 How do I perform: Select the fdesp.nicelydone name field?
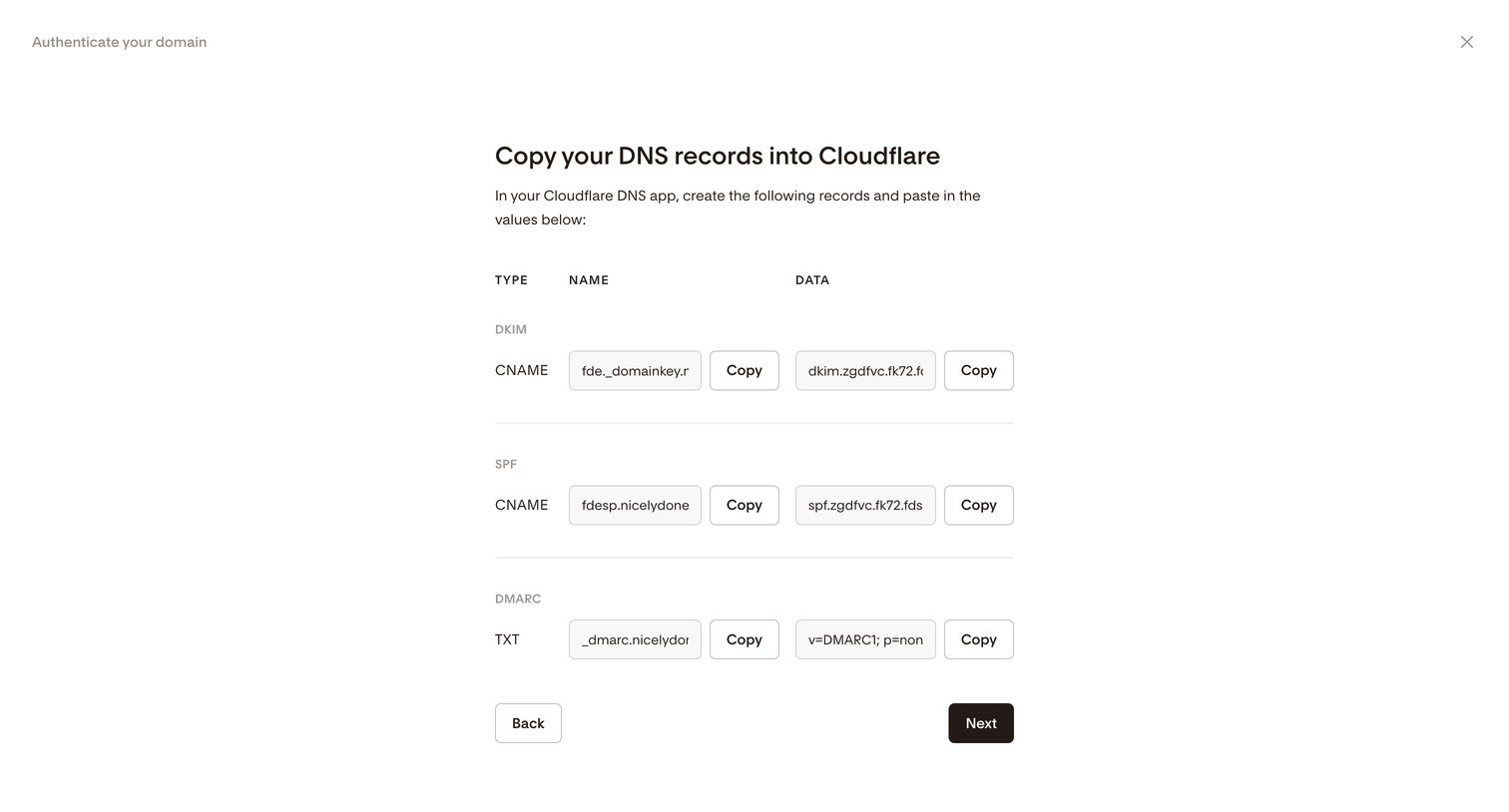pyautogui.click(x=635, y=505)
